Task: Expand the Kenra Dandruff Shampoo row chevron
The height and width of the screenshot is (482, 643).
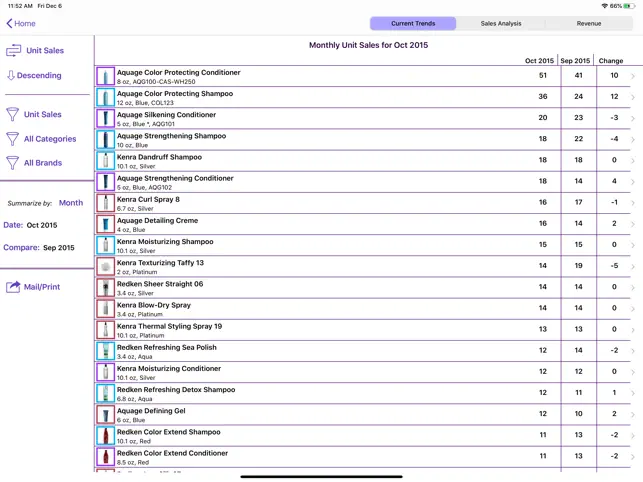Action: click(633, 161)
